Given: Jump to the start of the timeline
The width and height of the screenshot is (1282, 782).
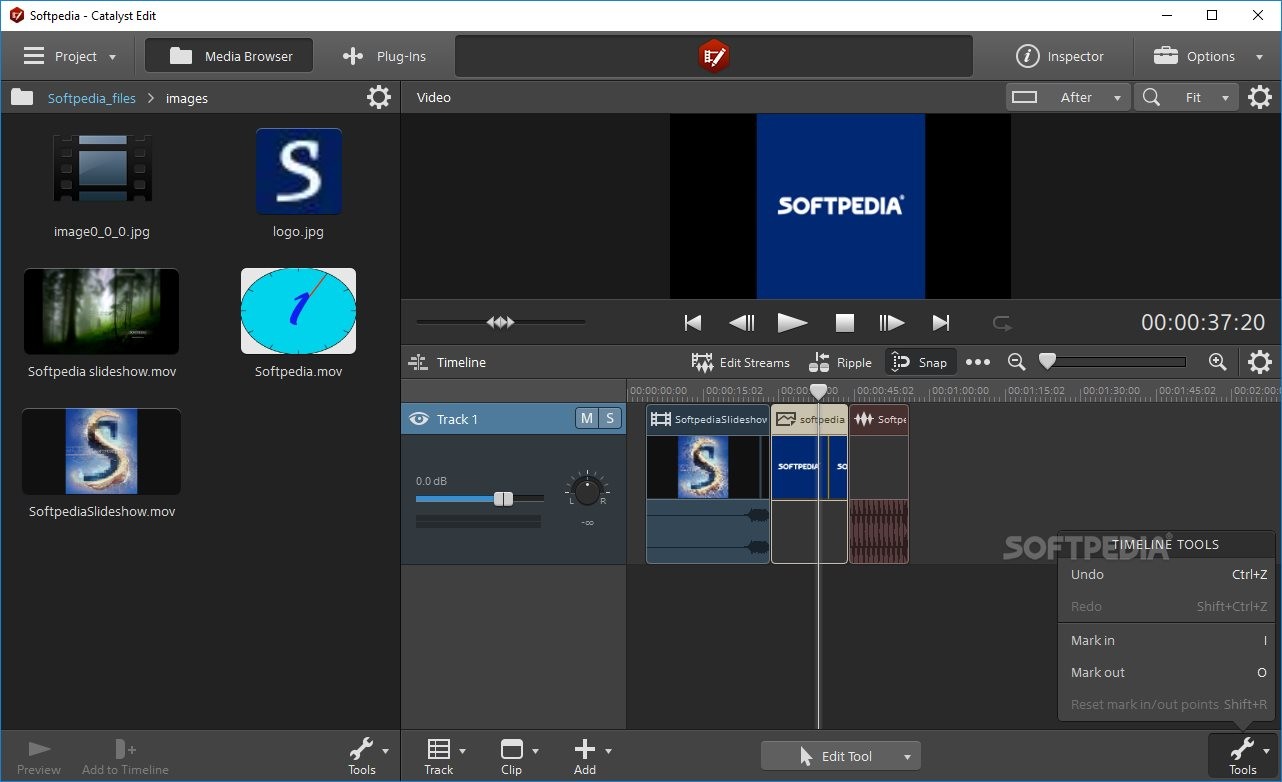Looking at the screenshot, I should point(692,322).
